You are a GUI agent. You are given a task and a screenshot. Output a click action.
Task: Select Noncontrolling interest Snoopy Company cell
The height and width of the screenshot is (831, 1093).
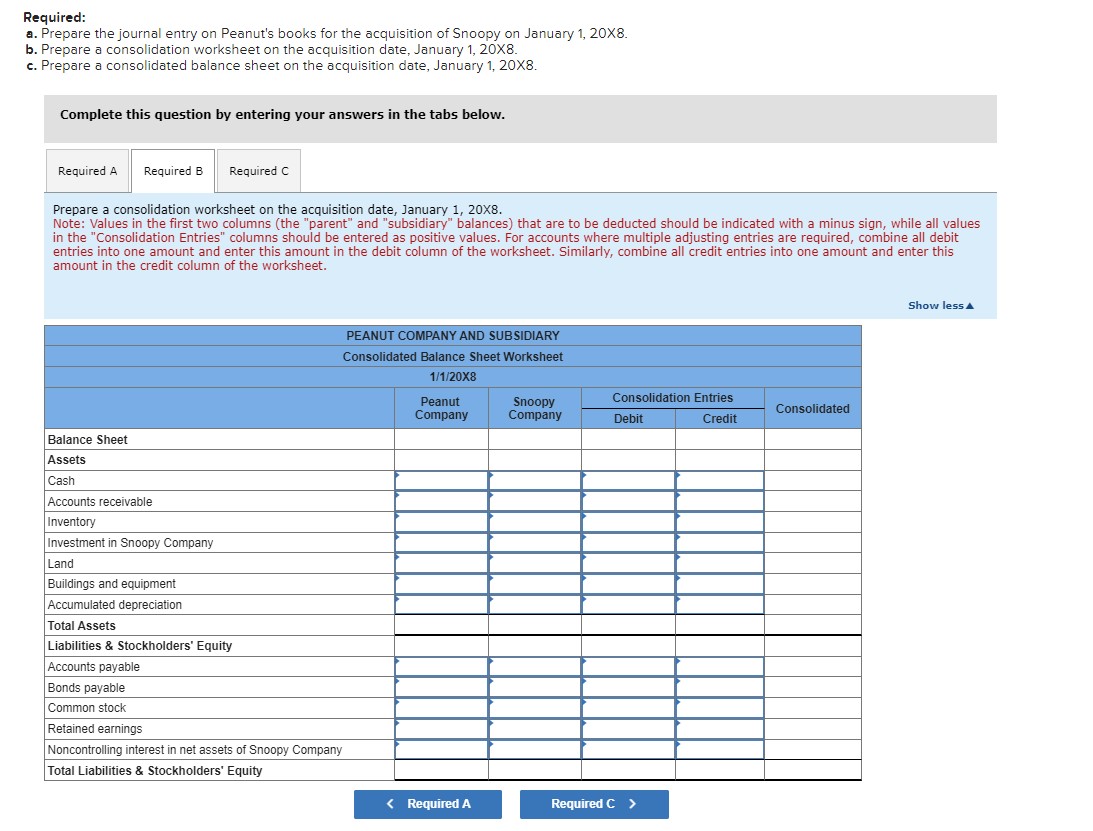(535, 749)
